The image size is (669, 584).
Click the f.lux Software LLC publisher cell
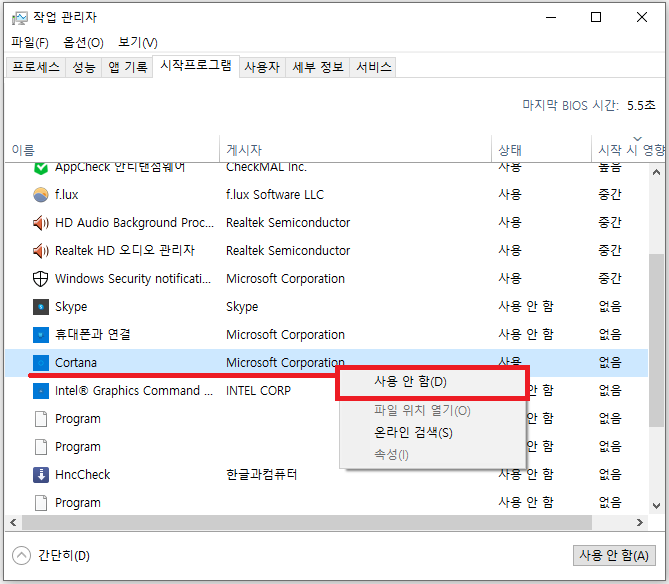tap(275, 195)
